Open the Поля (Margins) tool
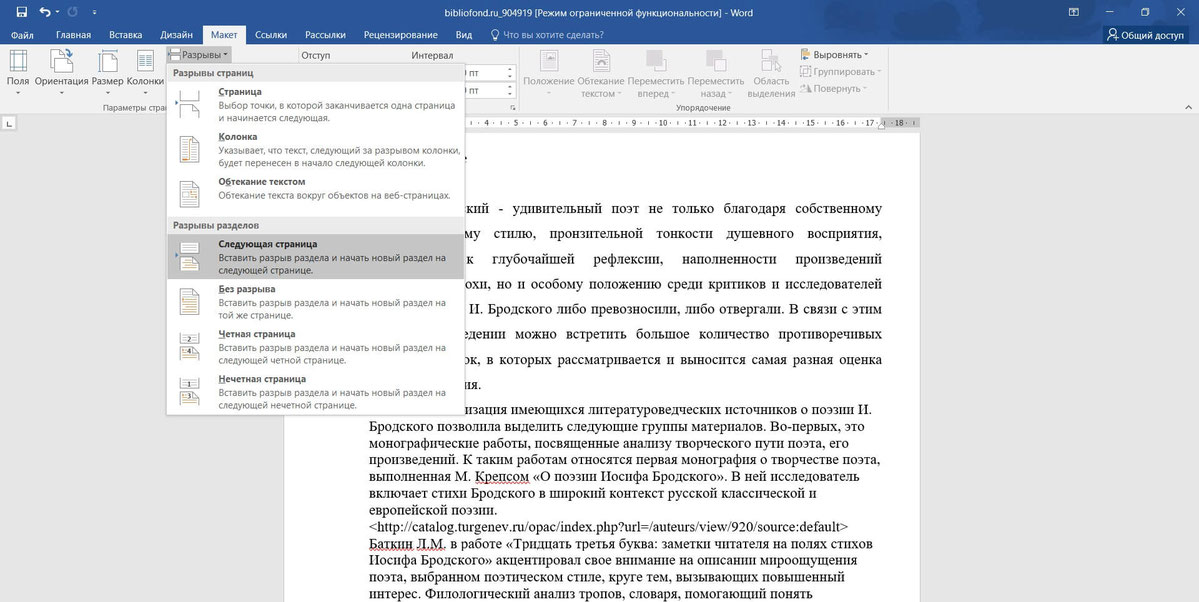The image size is (1199, 602). 17,80
